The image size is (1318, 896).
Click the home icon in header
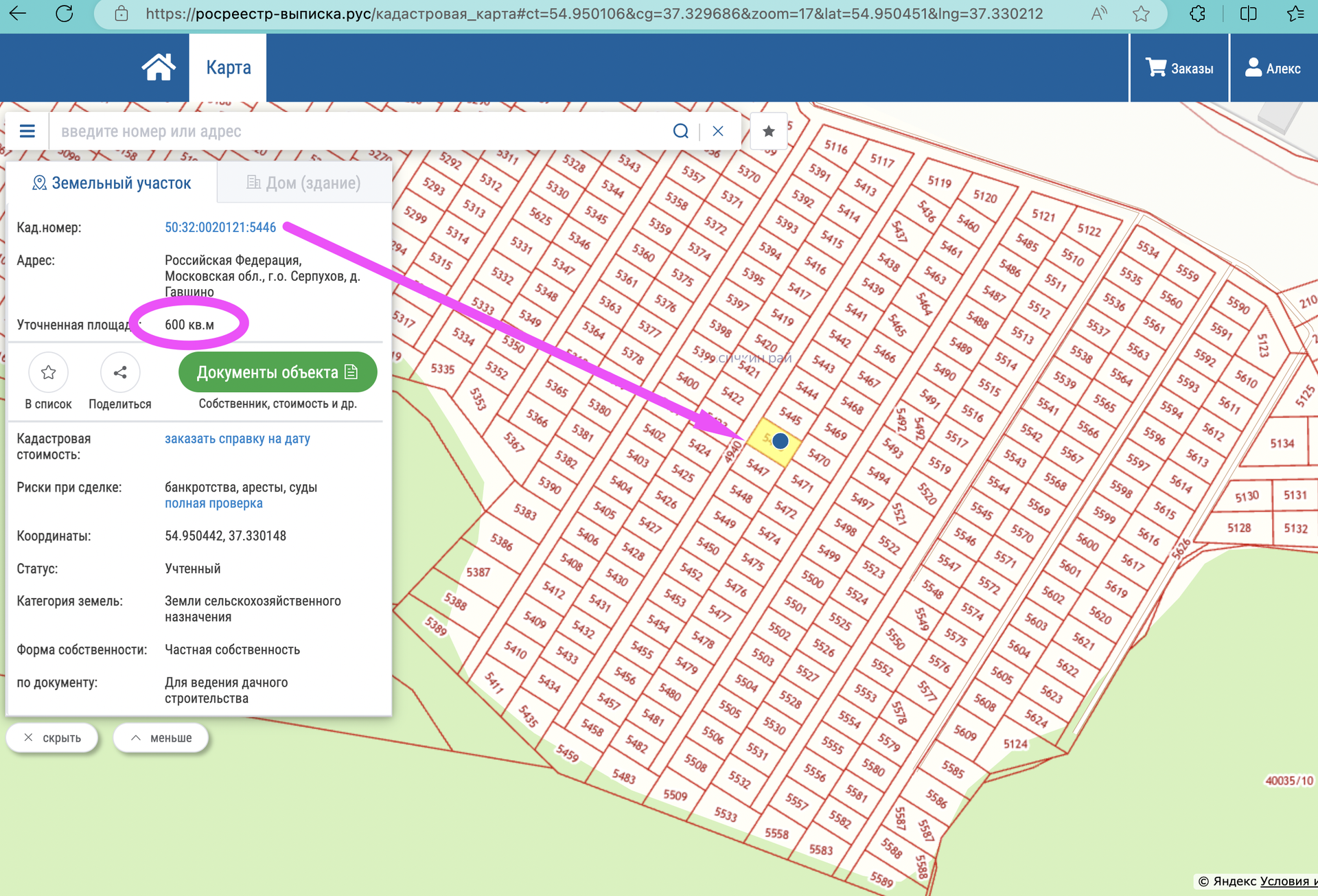pos(159,67)
